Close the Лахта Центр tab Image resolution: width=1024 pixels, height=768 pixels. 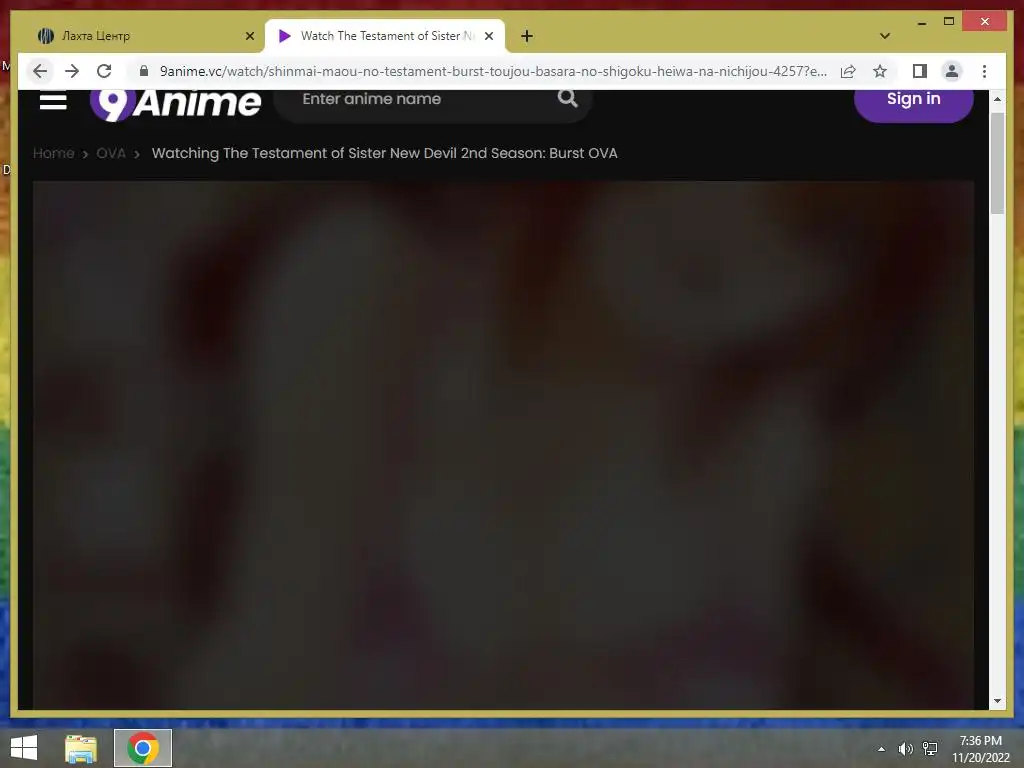(249, 36)
